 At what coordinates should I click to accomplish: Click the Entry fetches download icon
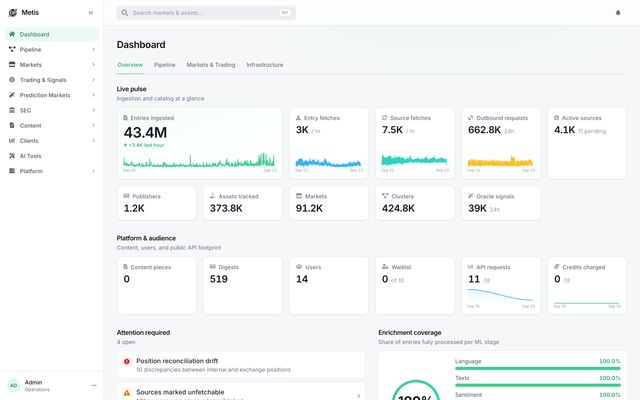298,118
